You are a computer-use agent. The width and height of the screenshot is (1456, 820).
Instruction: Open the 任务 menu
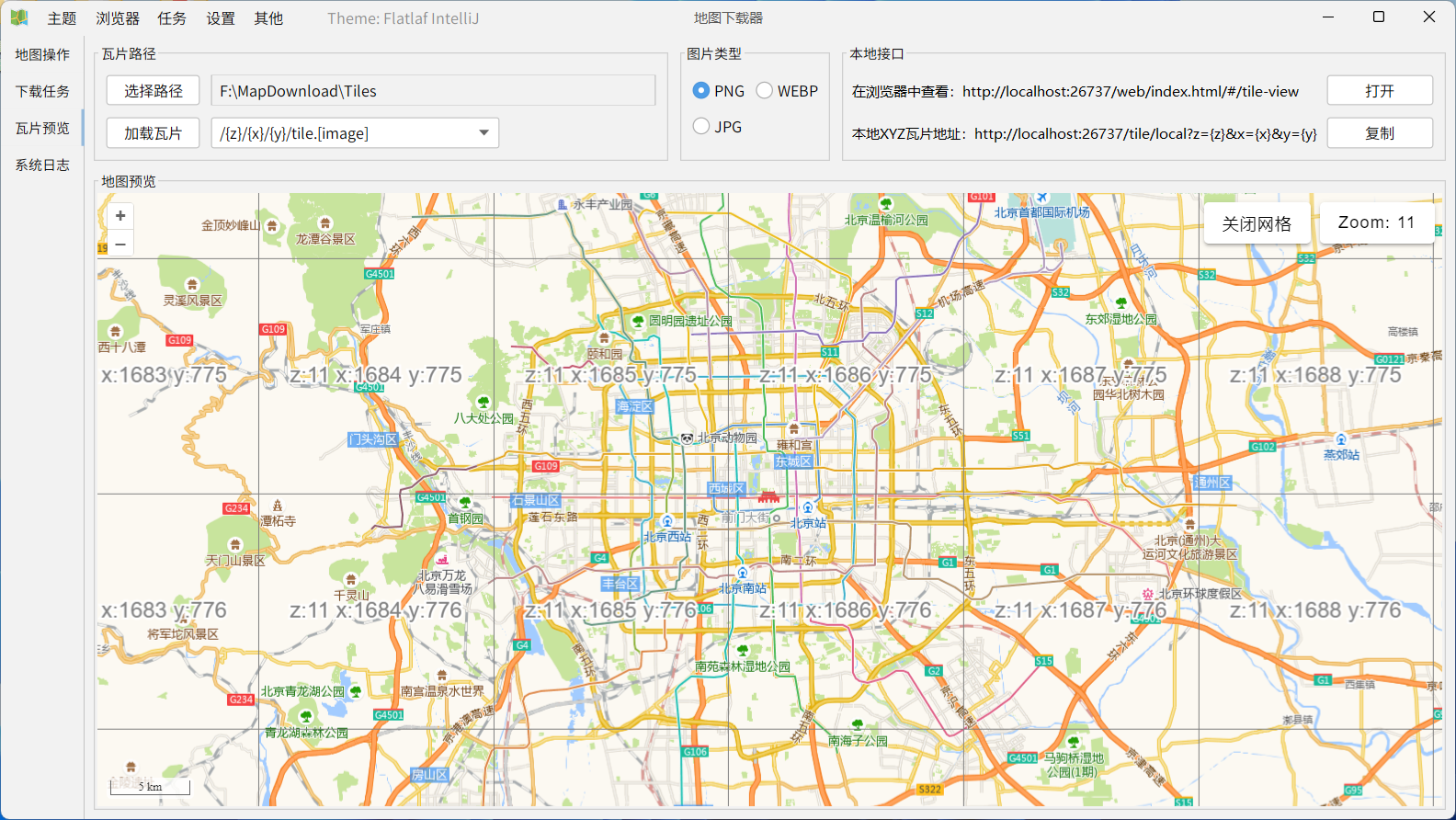[172, 18]
